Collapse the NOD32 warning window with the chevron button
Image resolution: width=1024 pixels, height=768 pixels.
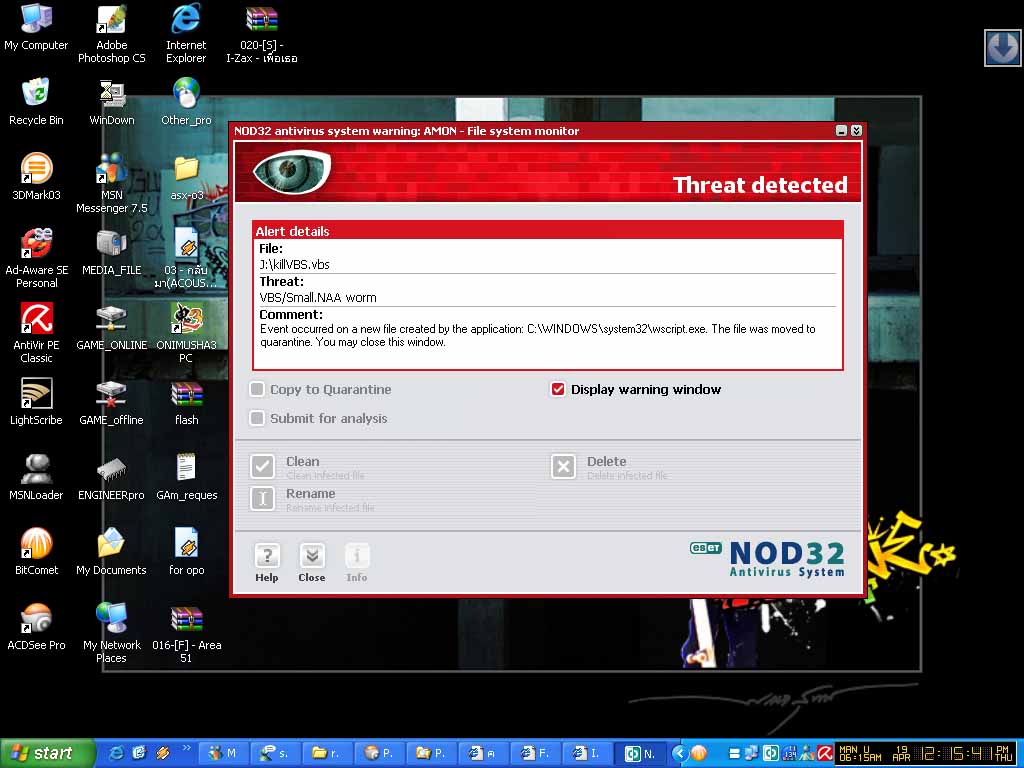[x=856, y=131]
